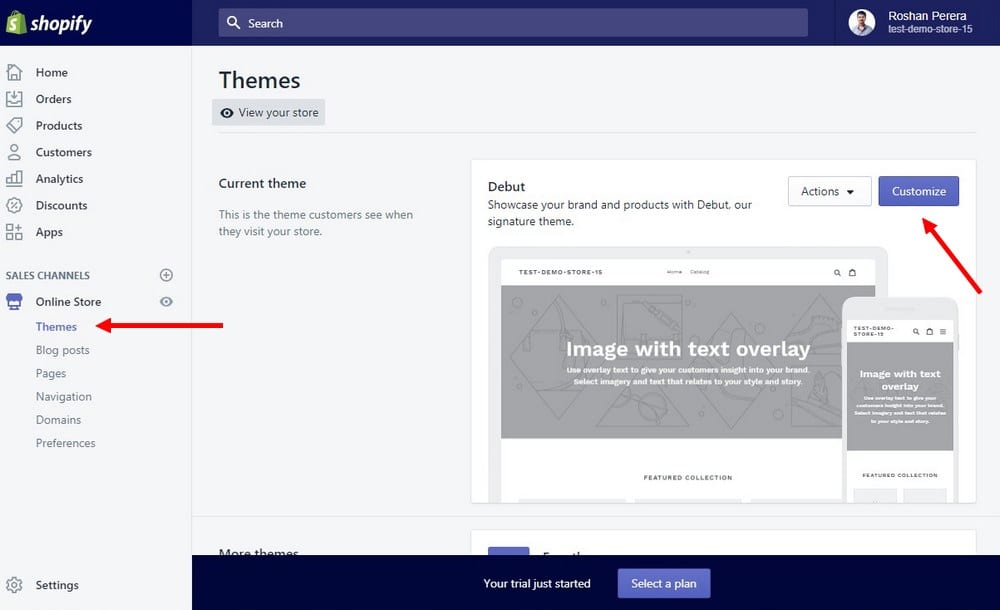The image size is (1000, 610).
Task: Open Analytics bar chart icon
Action: (x=14, y=179)
